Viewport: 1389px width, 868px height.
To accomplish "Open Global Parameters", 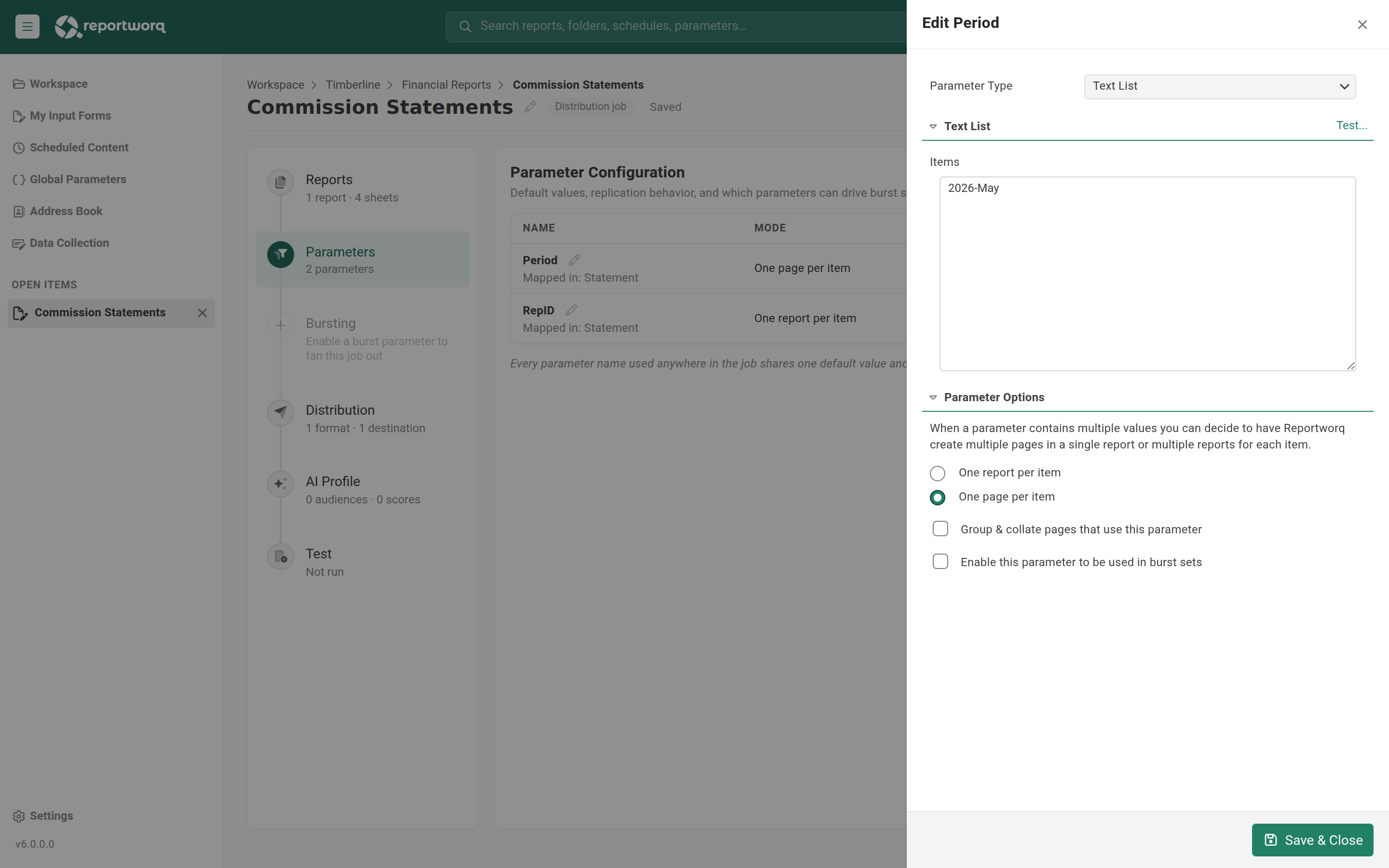I will (x=78, y=180).
